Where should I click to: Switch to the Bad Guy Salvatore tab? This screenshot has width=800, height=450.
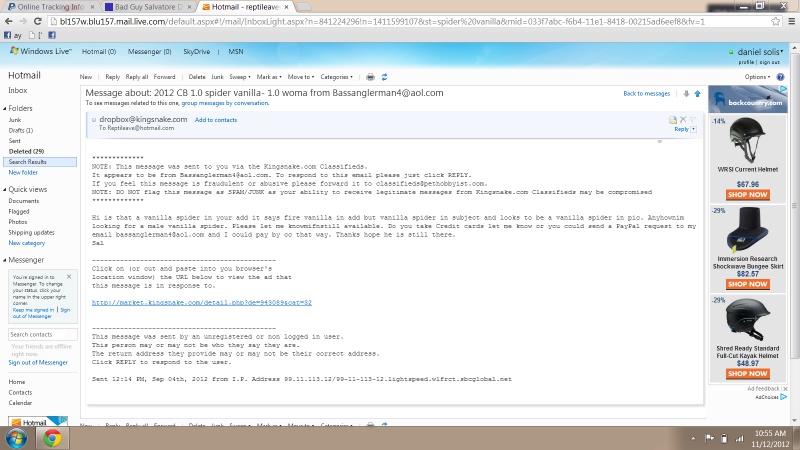point(148,7)
